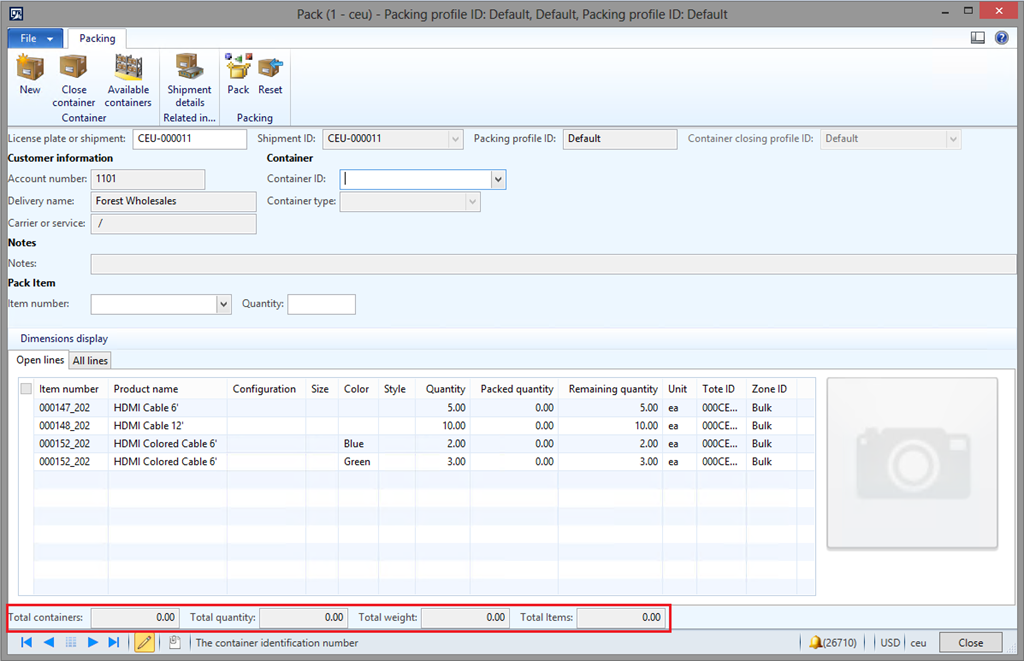Click the Close button
This screenshot has height=661, width=1024.
[x=969, y=642]
